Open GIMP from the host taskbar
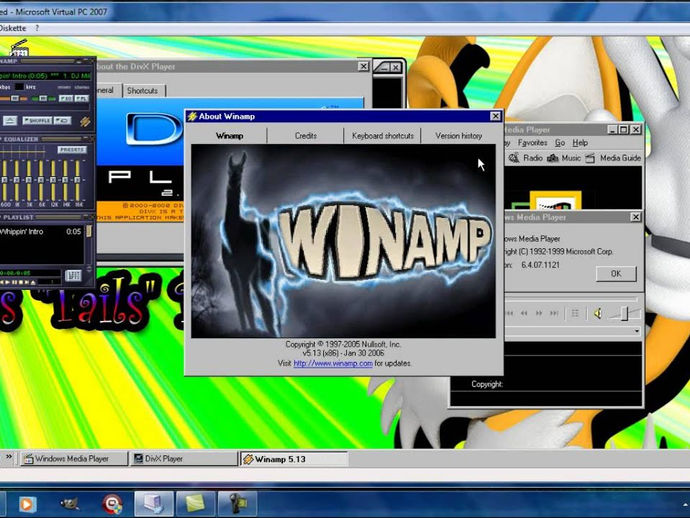This screenshot has height=518, width=690. click(70, 504)
